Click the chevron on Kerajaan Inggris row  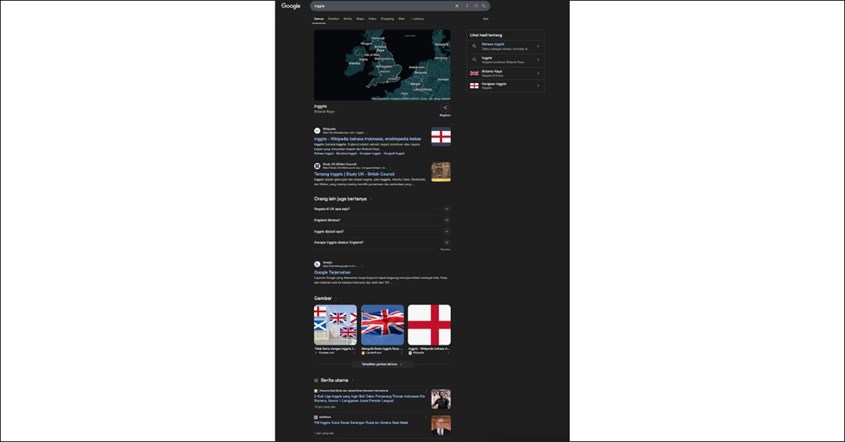[x=538, y=86]
